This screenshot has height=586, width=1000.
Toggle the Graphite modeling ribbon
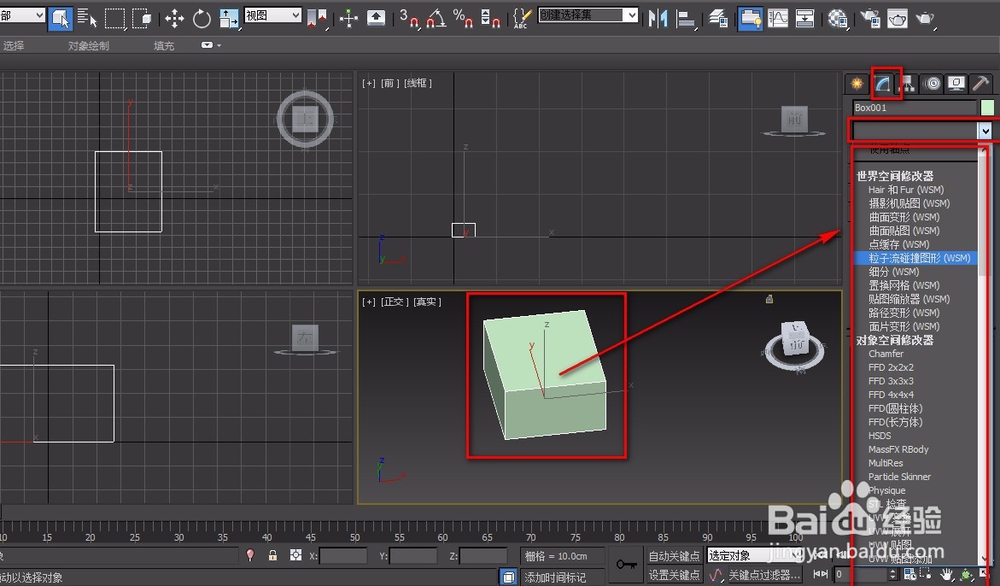click(750, 18)
